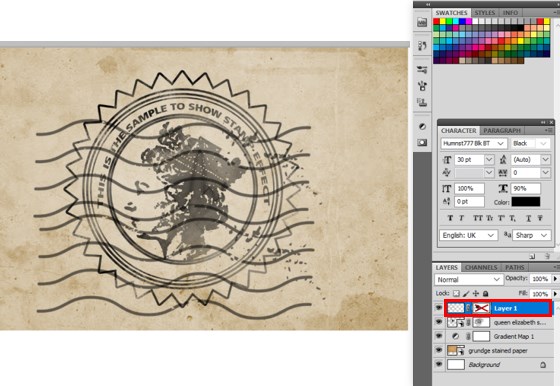Select the Character tab
Screen dimensions: 560x386
tap(459, 131)
